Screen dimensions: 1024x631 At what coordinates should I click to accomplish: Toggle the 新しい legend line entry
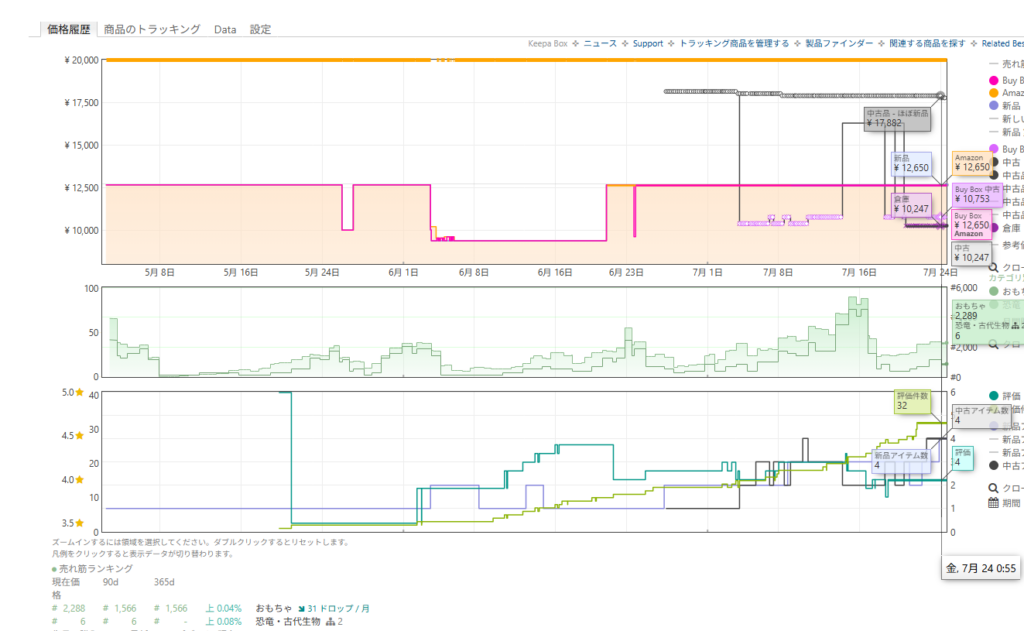pos(1006,119)
